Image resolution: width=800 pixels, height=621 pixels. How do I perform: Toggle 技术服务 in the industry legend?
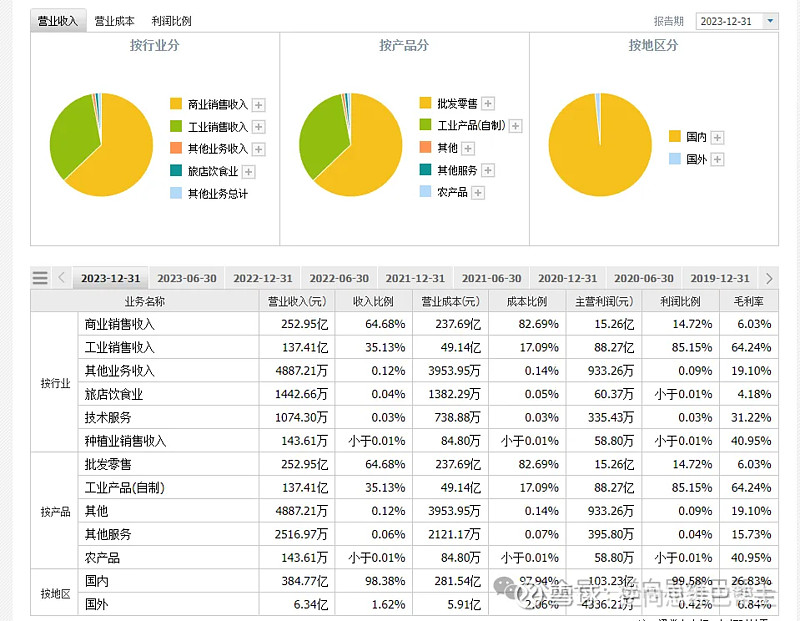(106, 417)
